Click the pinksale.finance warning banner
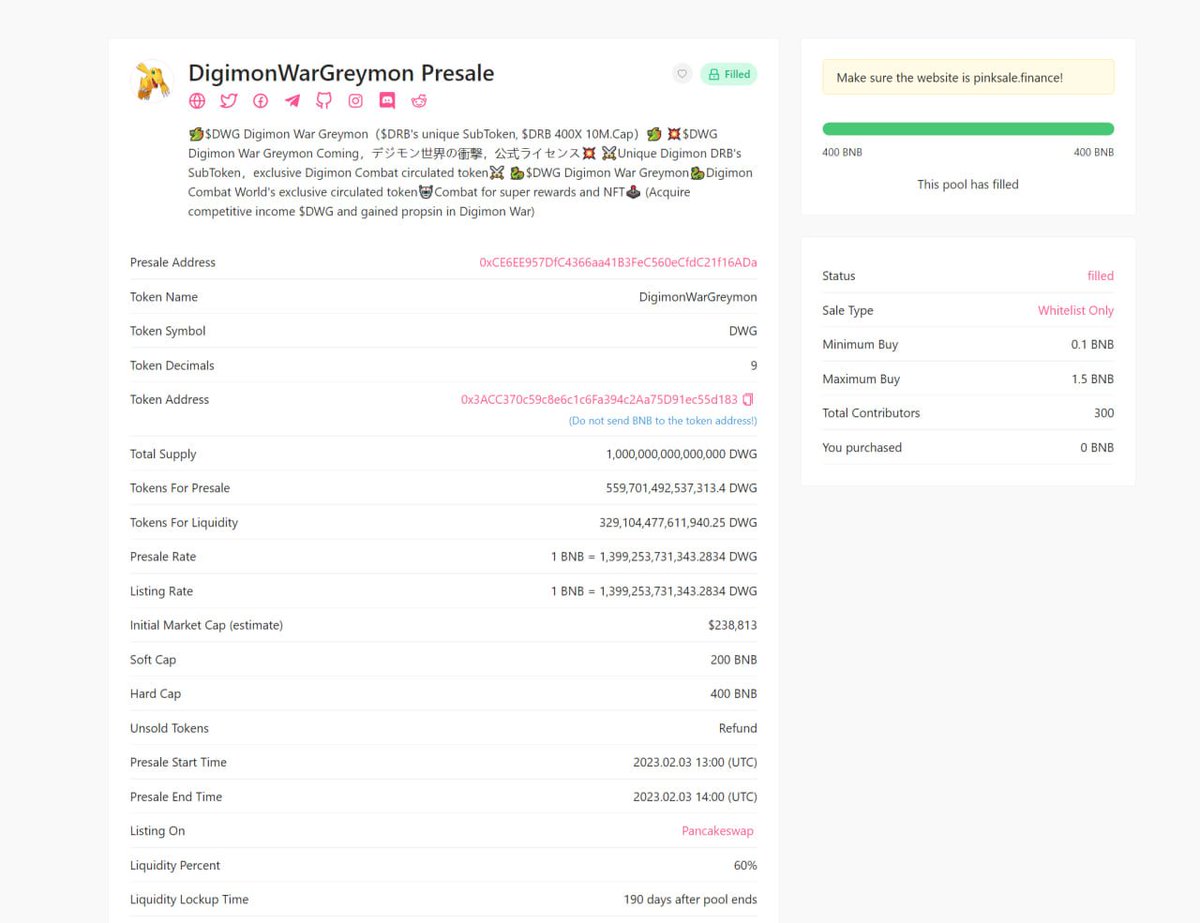The width and height of the screenshot is (1200, 923). (x=968, y=77)
